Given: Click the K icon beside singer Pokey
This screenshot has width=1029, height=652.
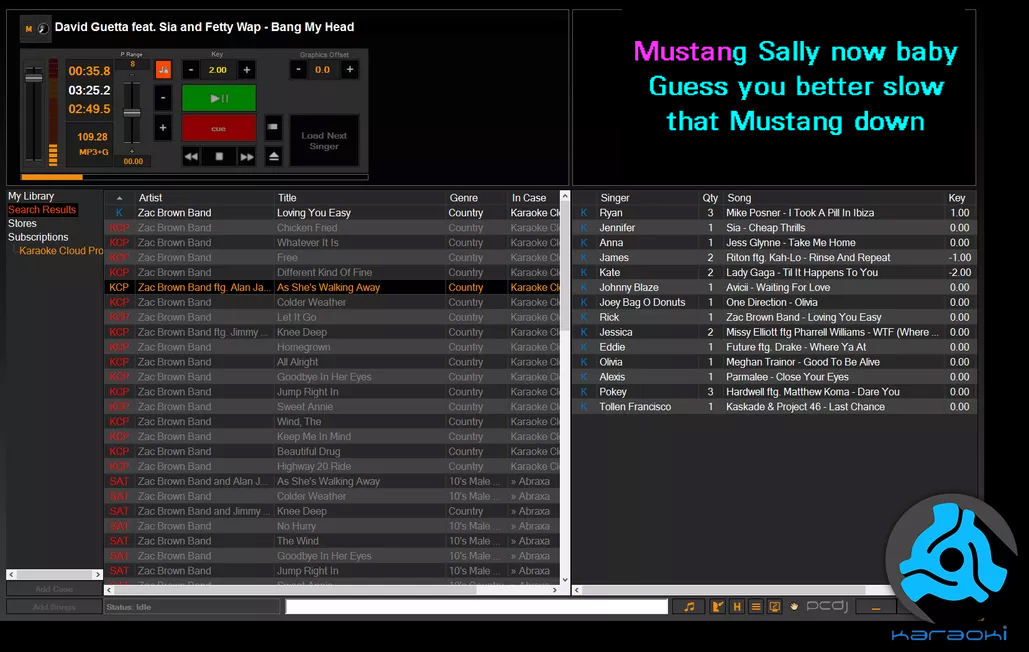Looking at the screenshot, I should pyautogui.click(x=583, y=392).
